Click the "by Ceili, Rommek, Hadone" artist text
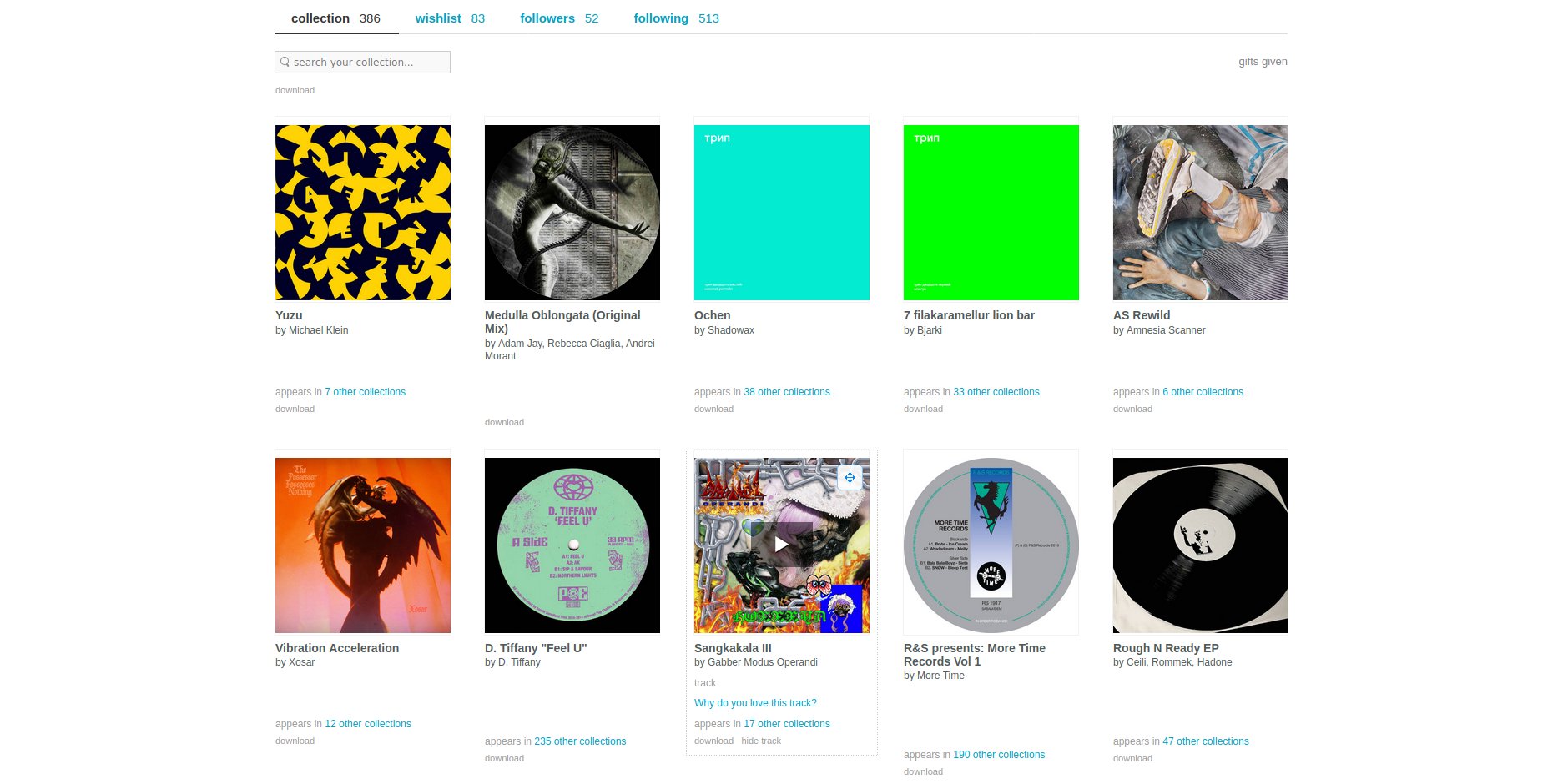The image size is (1563, 784). [1172, 662]
